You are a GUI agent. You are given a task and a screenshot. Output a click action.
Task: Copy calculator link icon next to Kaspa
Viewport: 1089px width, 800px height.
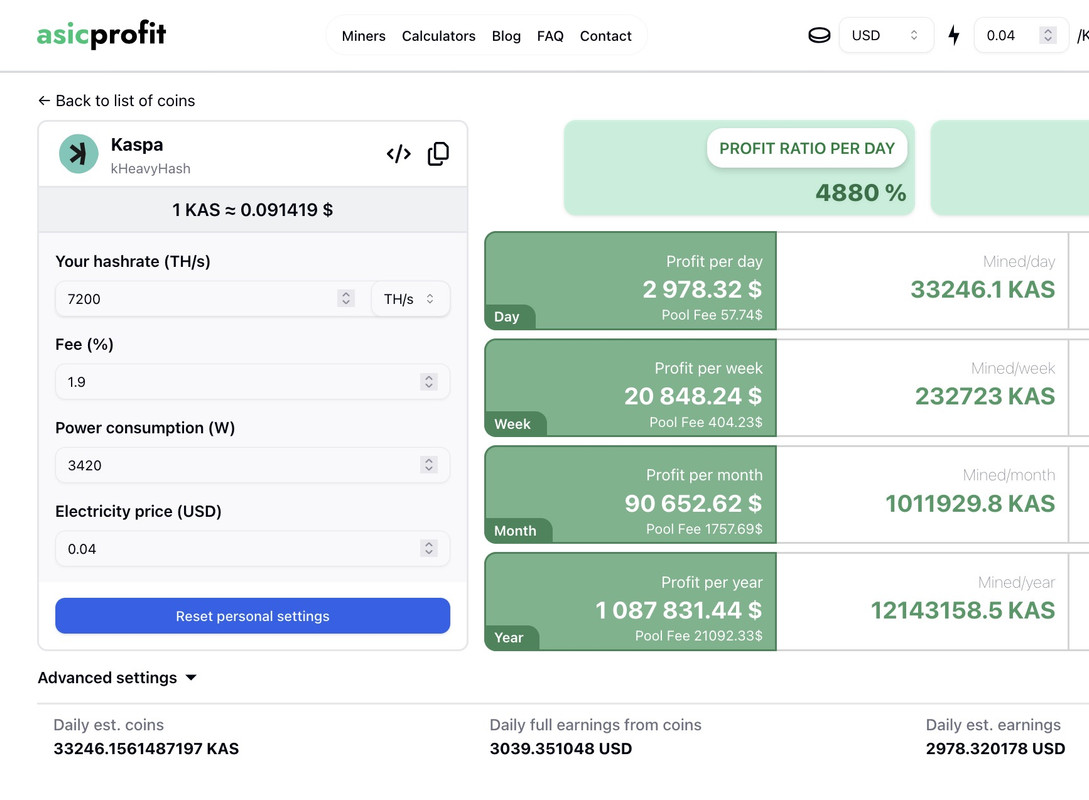pyautogui.click(x=438, y=153)
